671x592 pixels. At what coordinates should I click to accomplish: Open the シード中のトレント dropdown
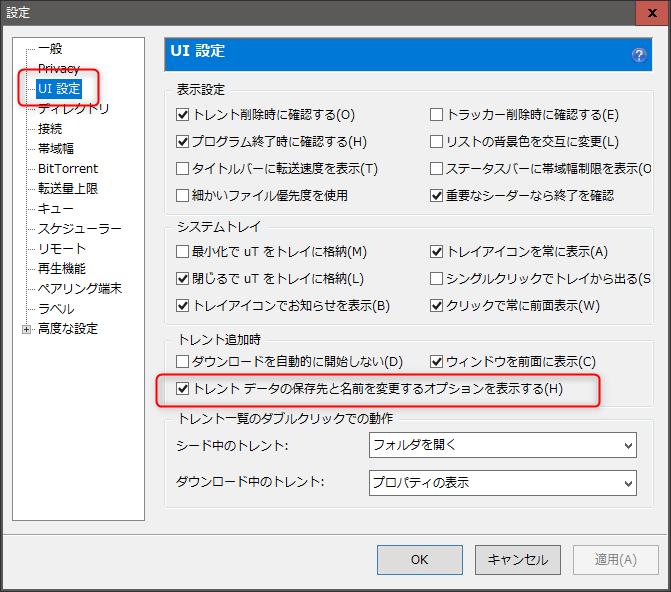502,444
